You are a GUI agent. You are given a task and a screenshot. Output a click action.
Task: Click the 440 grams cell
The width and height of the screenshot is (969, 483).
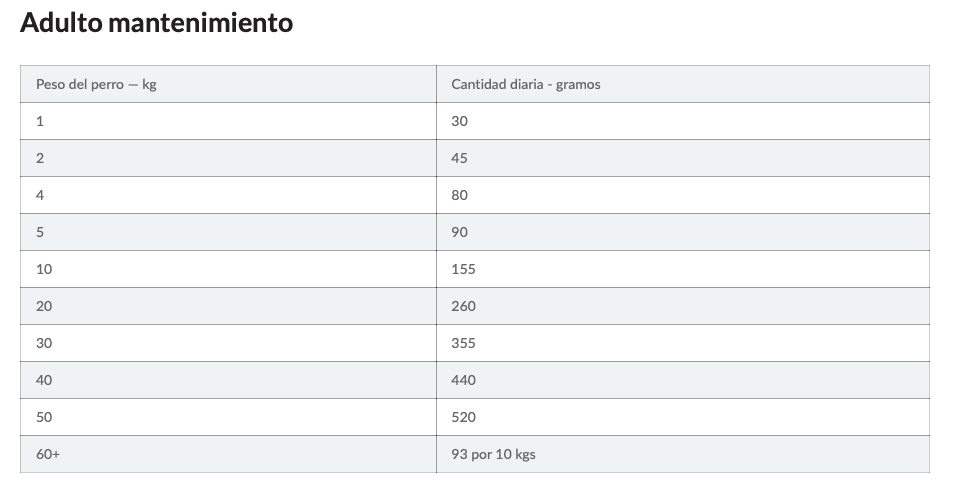(x=683, y=380)
